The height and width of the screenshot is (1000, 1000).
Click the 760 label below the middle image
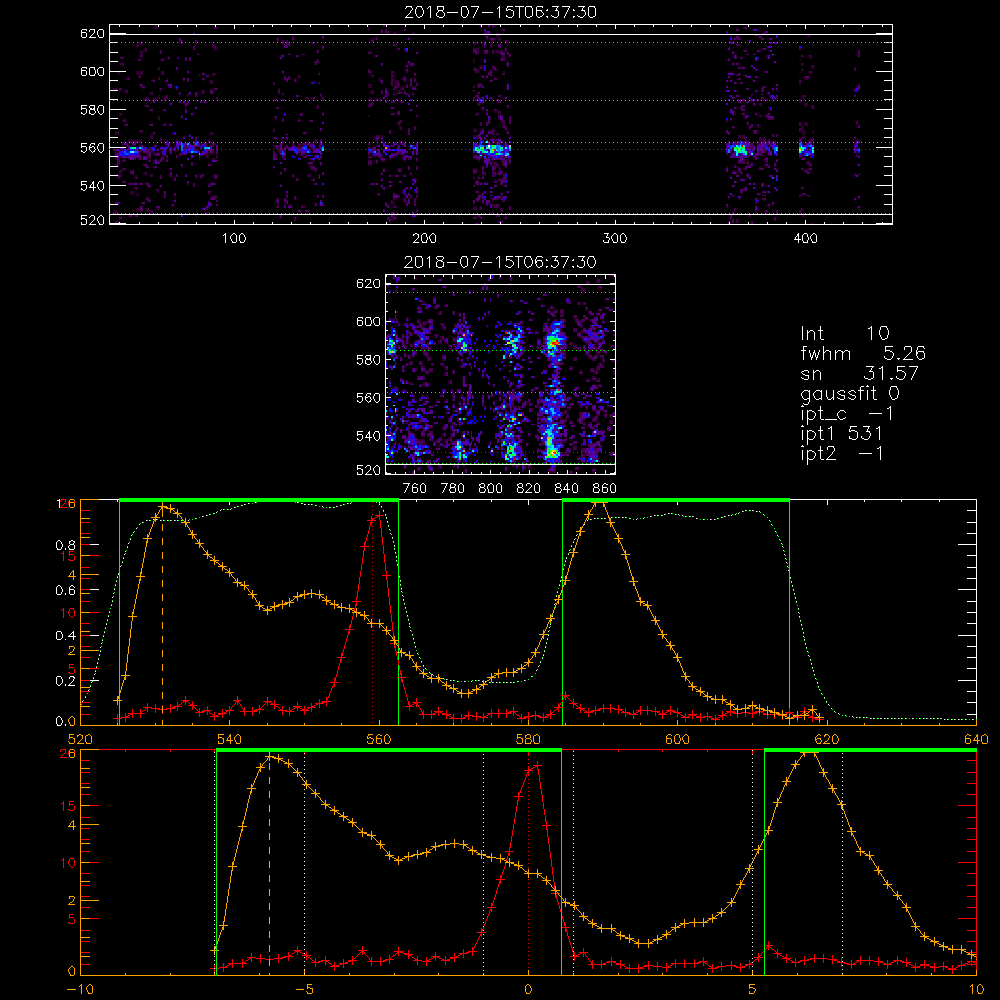415,489
